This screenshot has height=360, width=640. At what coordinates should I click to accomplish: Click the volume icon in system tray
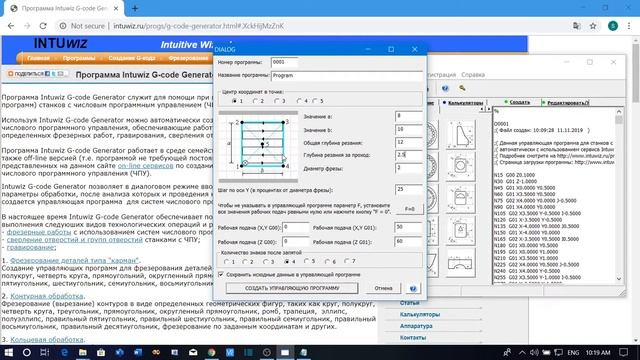tap(534, 352)
